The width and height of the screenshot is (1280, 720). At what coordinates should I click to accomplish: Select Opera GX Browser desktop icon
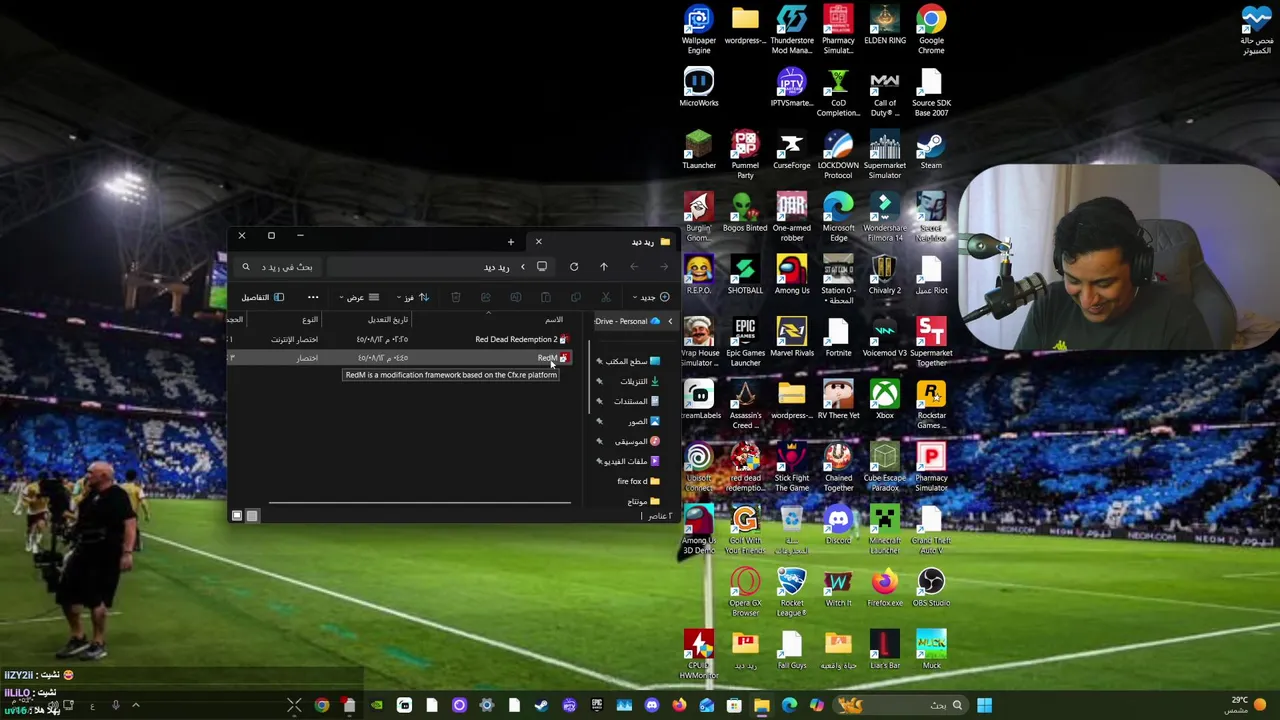pos(745,592)
